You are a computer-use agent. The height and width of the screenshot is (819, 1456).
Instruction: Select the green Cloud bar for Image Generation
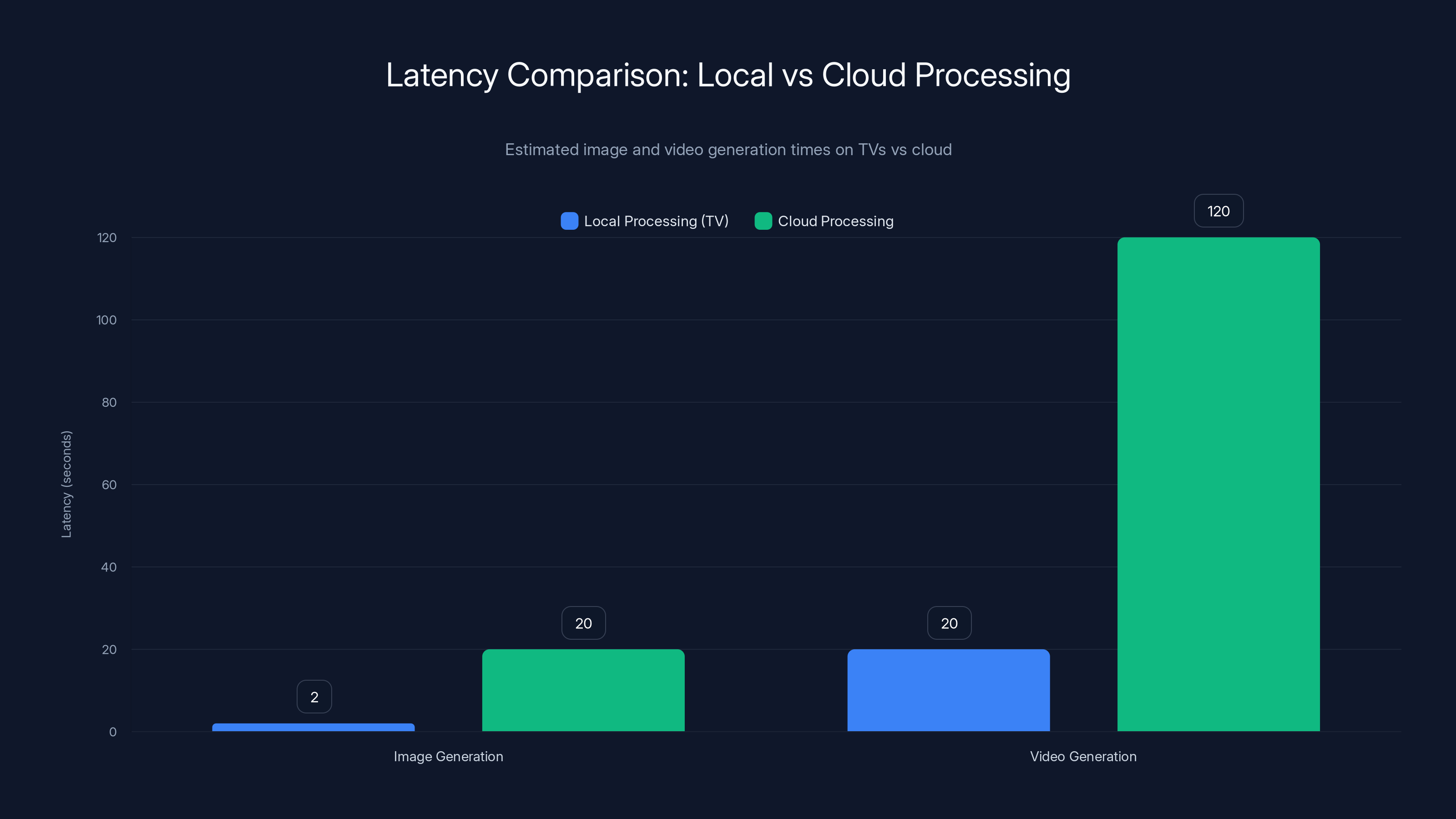pyautogui.click(x=583, y=690)
